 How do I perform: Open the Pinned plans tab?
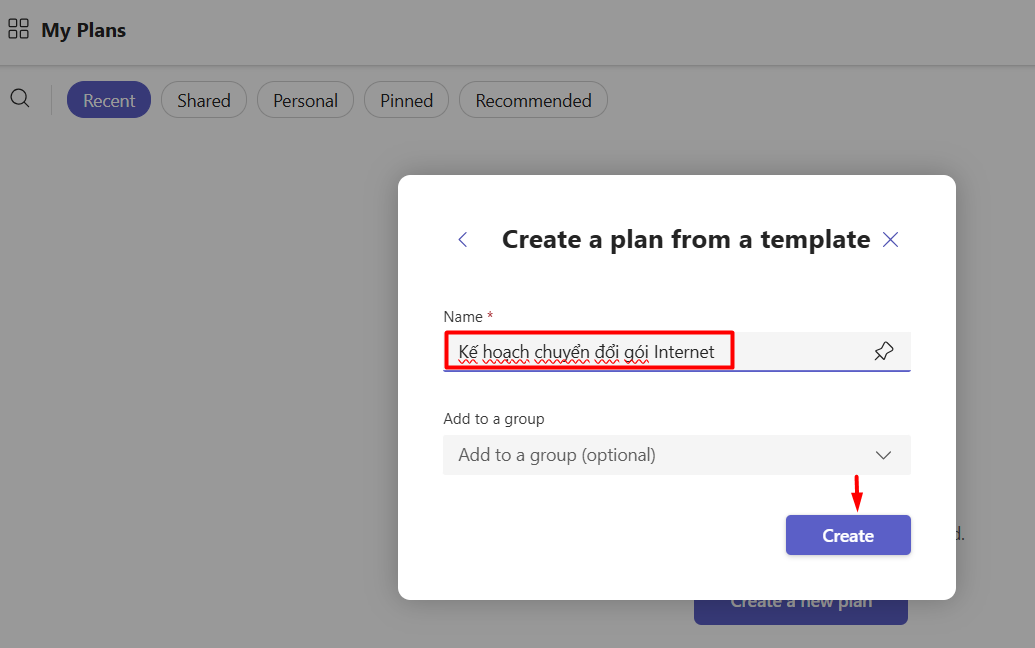(x=406, y=100)
